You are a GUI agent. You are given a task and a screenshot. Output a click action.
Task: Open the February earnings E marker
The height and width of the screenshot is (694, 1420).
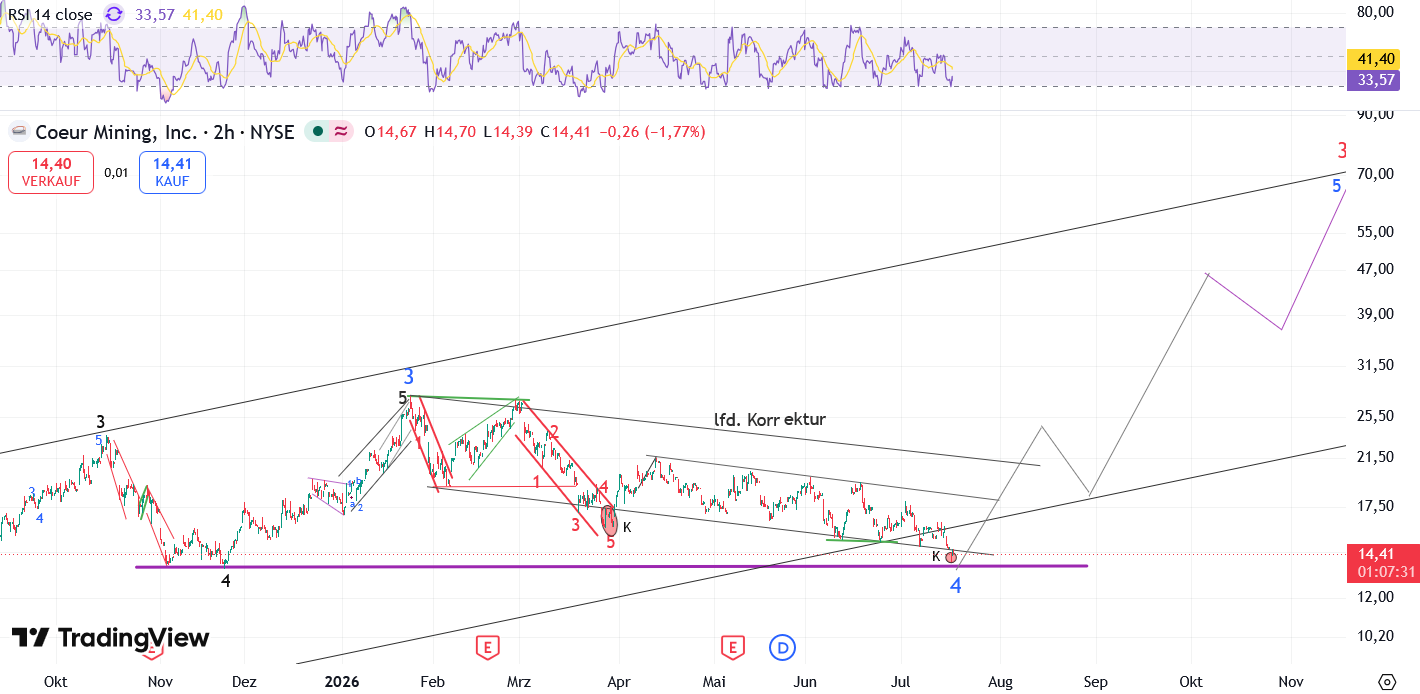487,648
